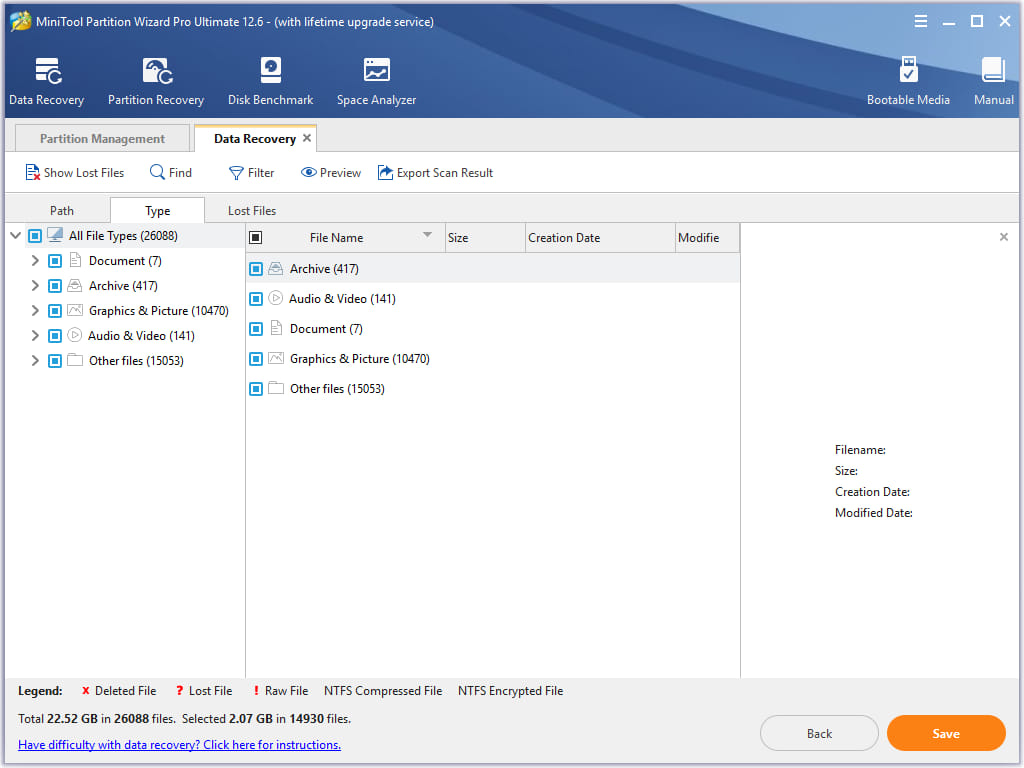
Task: Click Export Scan Result
Action: point(436,172)
